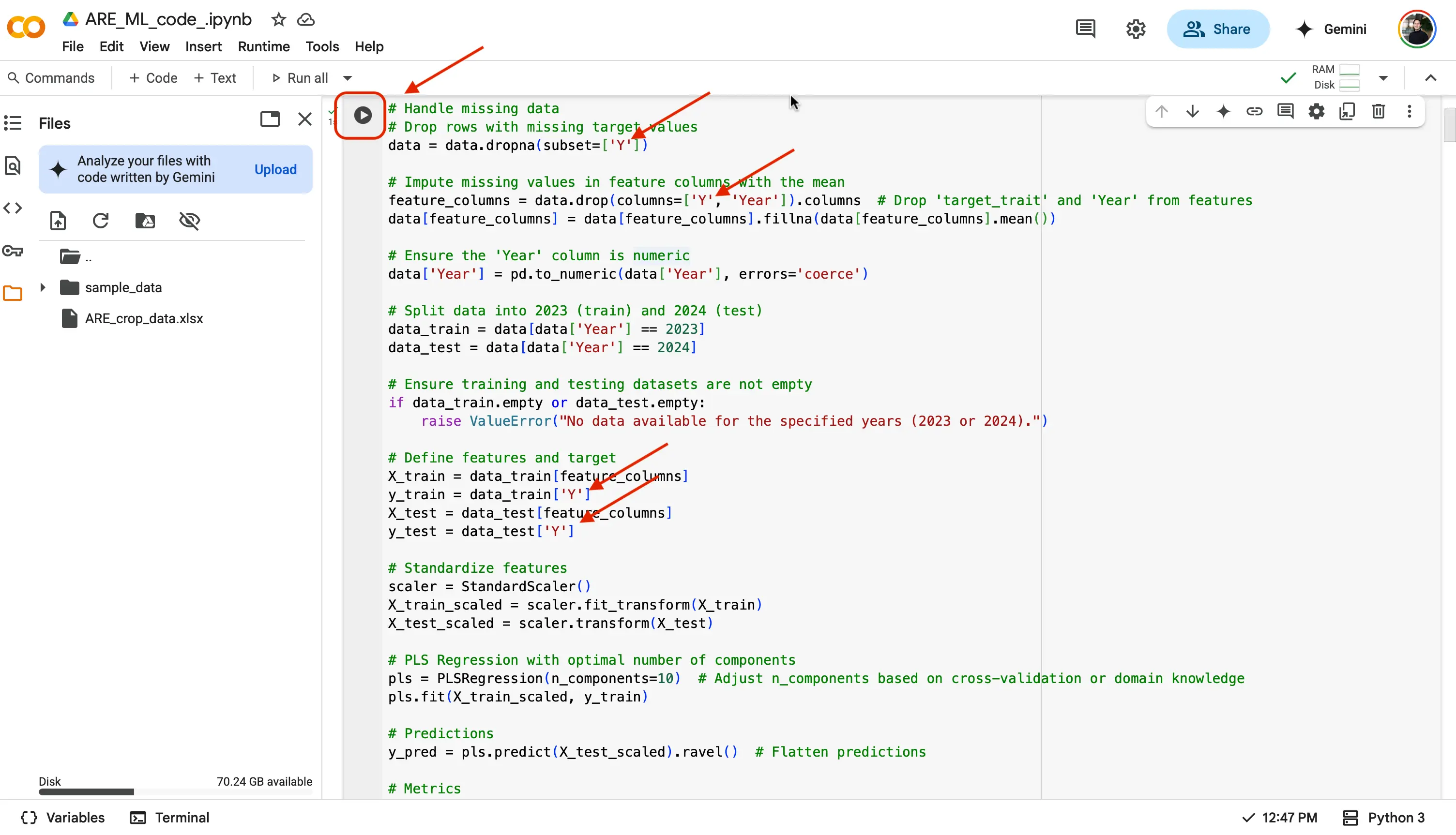This screenshot has width=1456, height=835.
Task: Expand the Run all dropdown arrow
Action: coord(348,78)
